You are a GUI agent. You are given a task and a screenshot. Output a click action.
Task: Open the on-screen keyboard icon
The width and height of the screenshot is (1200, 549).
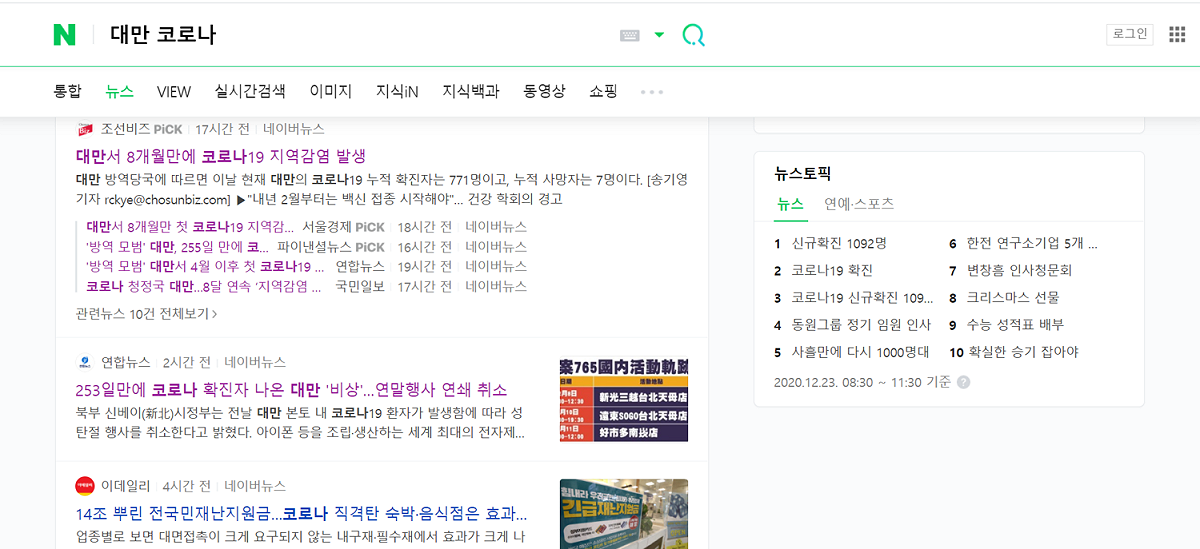click(630, 35)
